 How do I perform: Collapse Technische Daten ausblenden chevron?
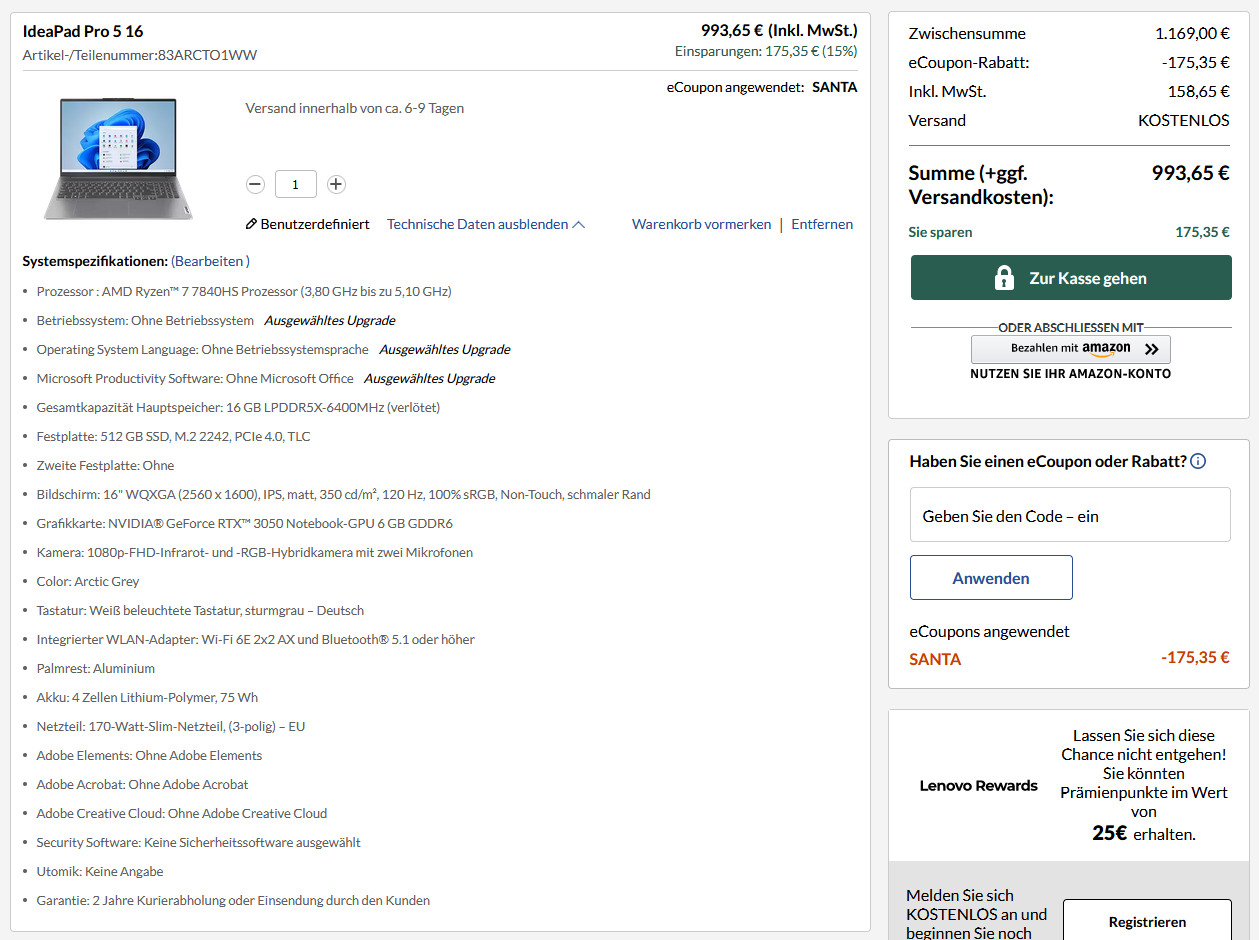578,224
